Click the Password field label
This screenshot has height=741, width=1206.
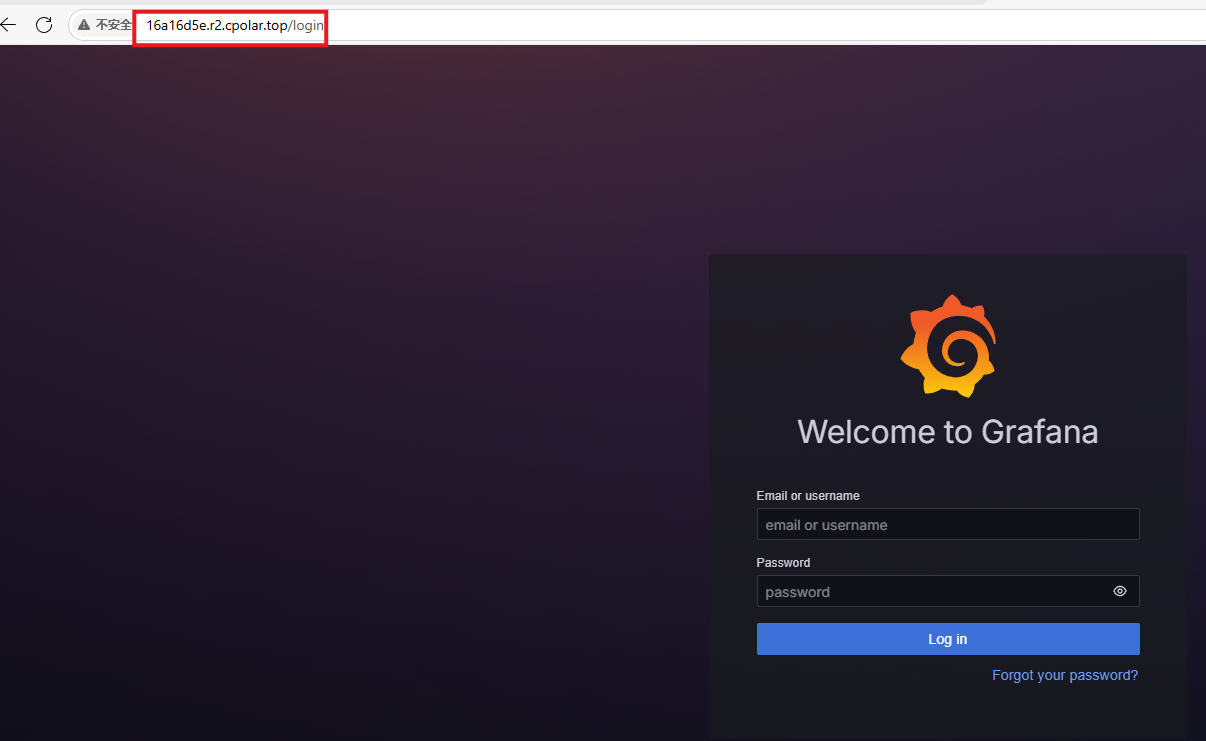[783, 563]
